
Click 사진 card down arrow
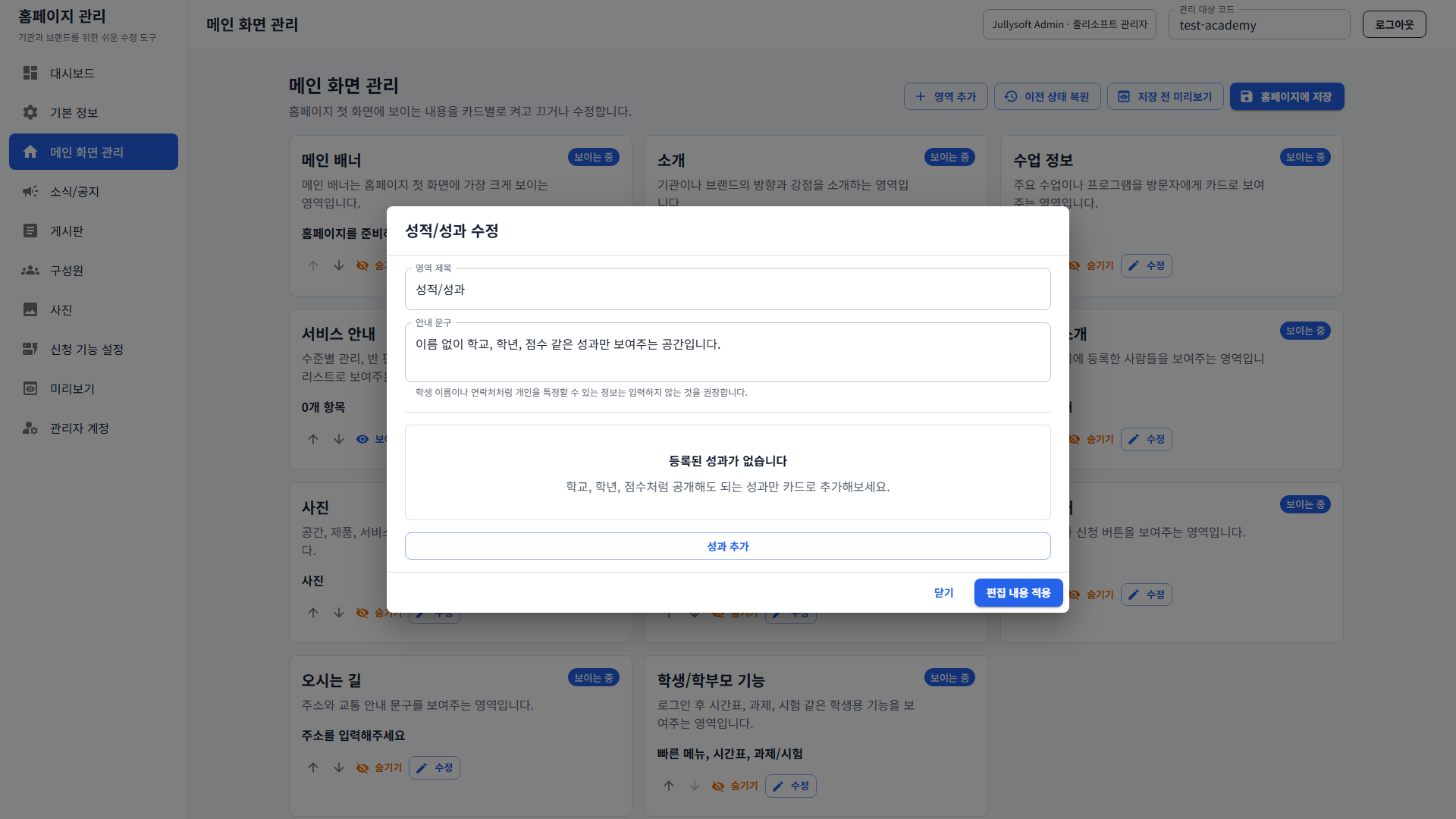click(x=339, y=613)
